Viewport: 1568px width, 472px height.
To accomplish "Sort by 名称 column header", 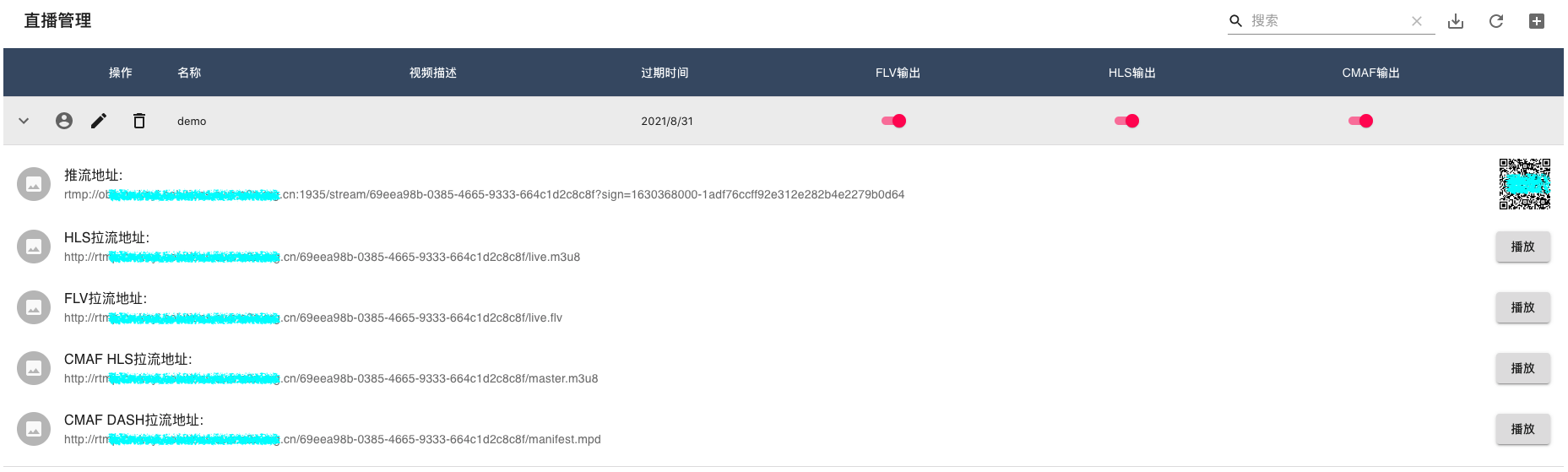I will (189, 73).
